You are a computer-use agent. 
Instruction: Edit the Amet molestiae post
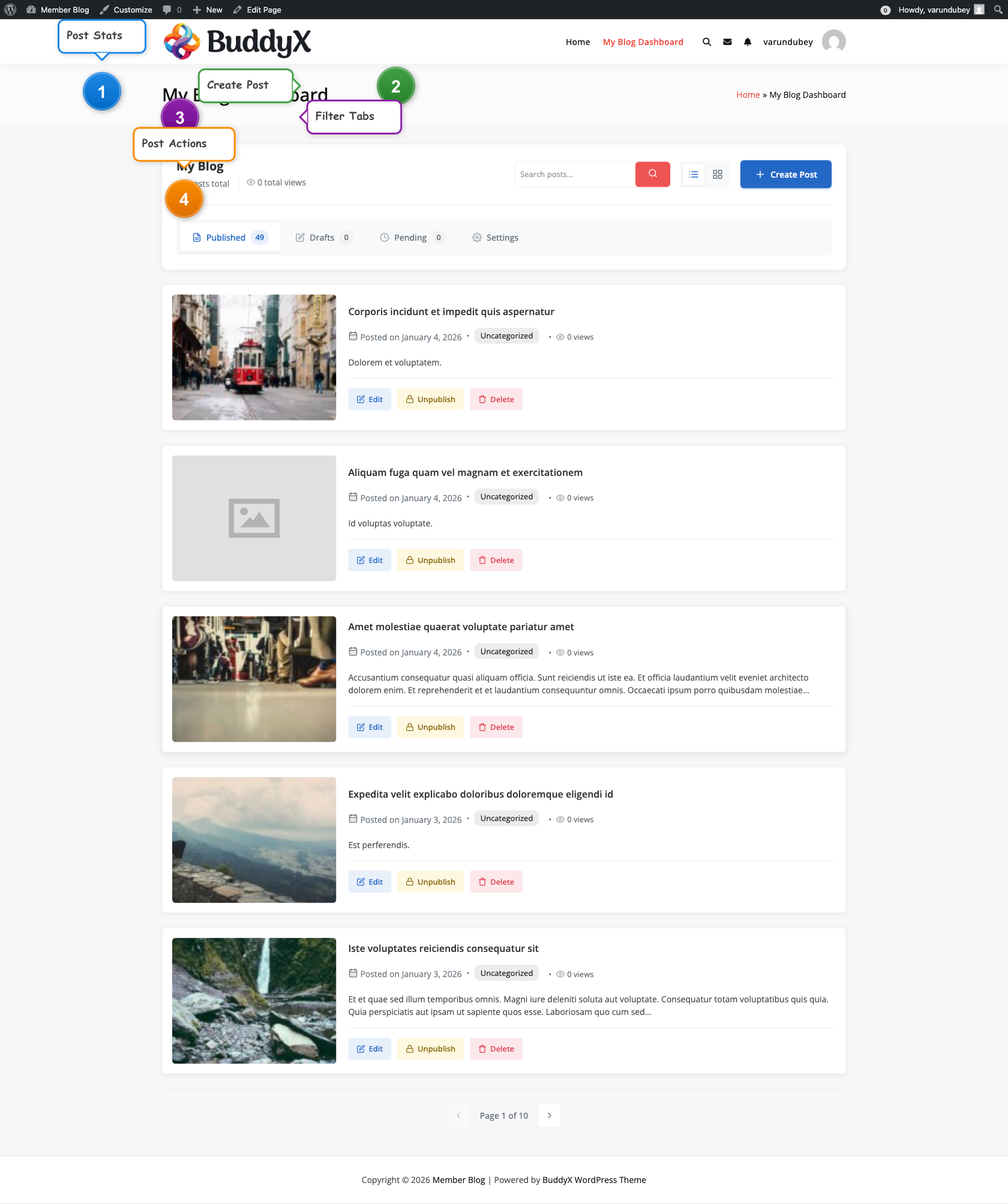(370, 727)
